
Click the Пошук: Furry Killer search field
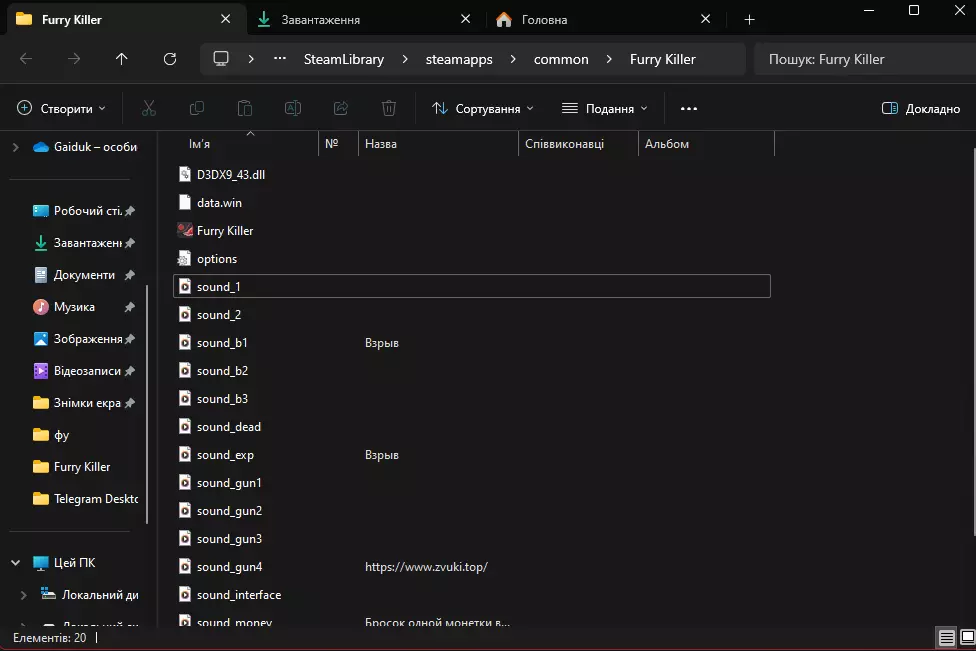point(860,59)
